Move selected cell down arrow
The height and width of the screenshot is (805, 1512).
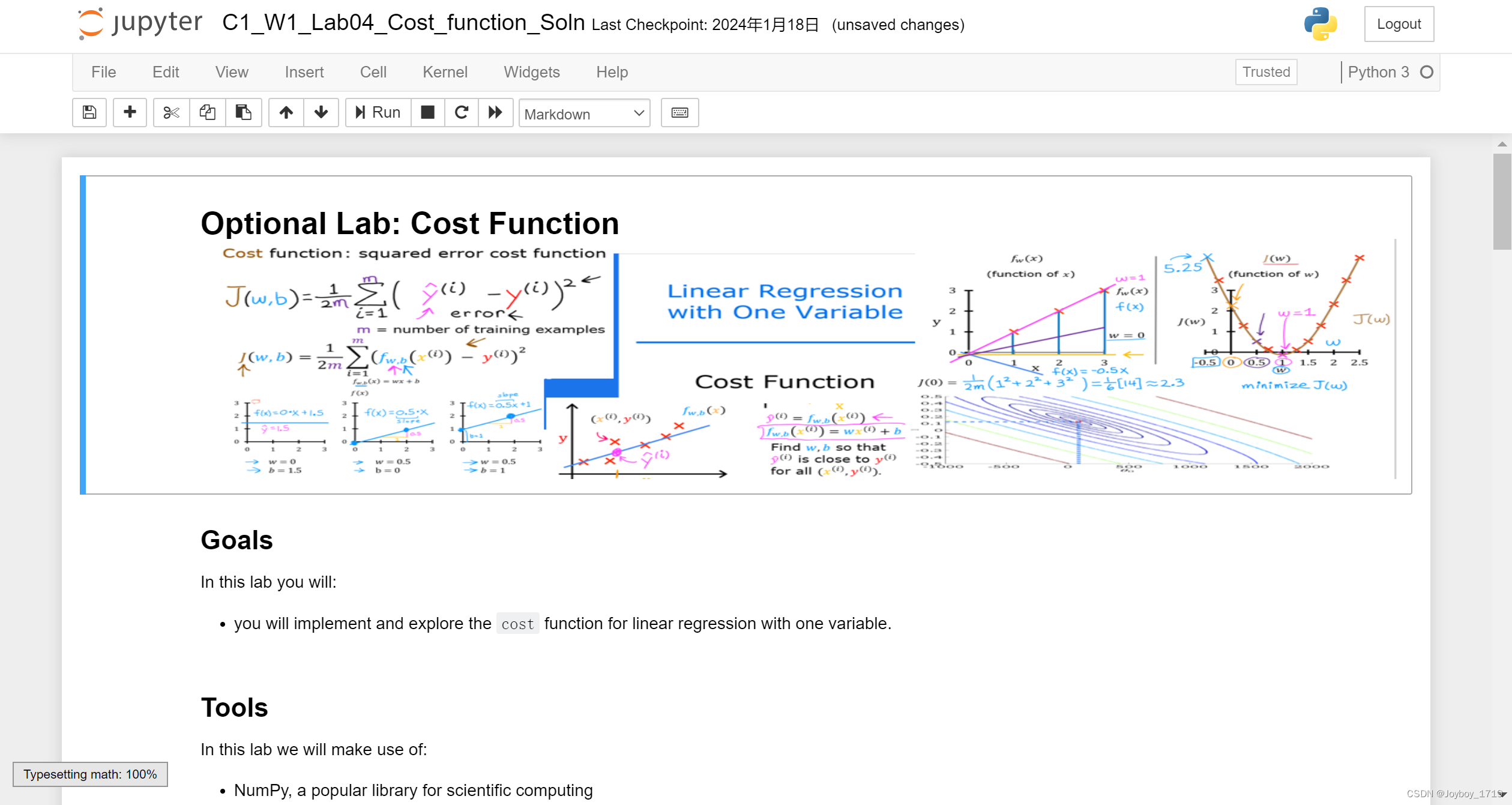(x=321, y=112)
